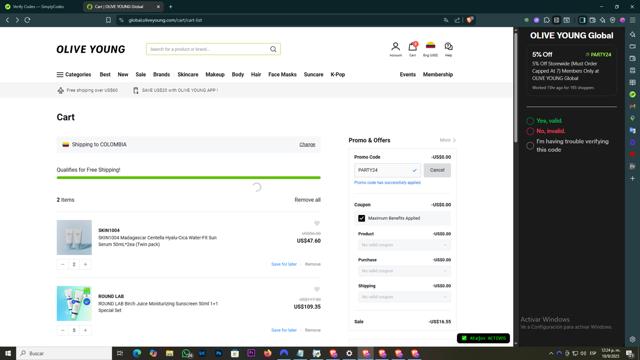
Task: Open the Face Masks menu item
Action: pos(282,75)
